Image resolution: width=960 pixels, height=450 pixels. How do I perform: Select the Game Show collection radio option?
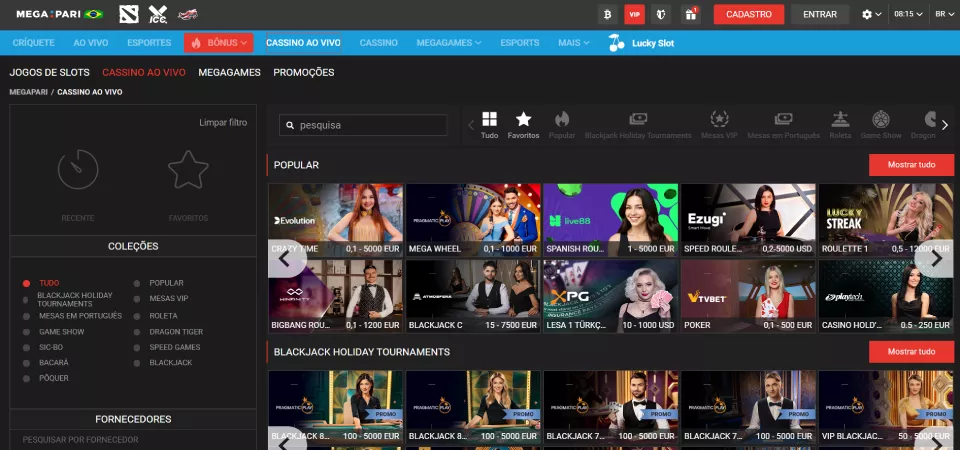coord(27,331)
